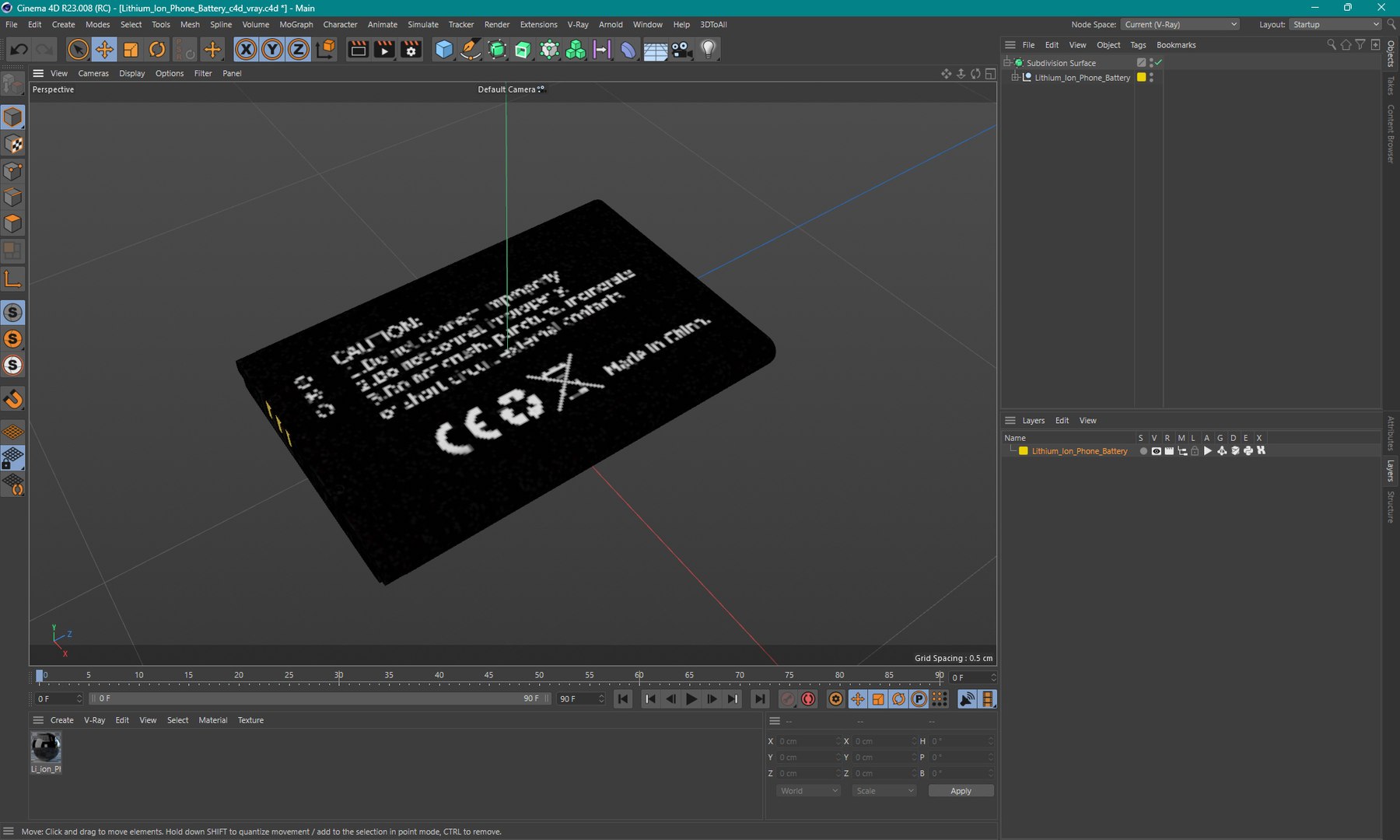Go to the end of the timeline
The image size is (1400, 840).
[760, 699]
